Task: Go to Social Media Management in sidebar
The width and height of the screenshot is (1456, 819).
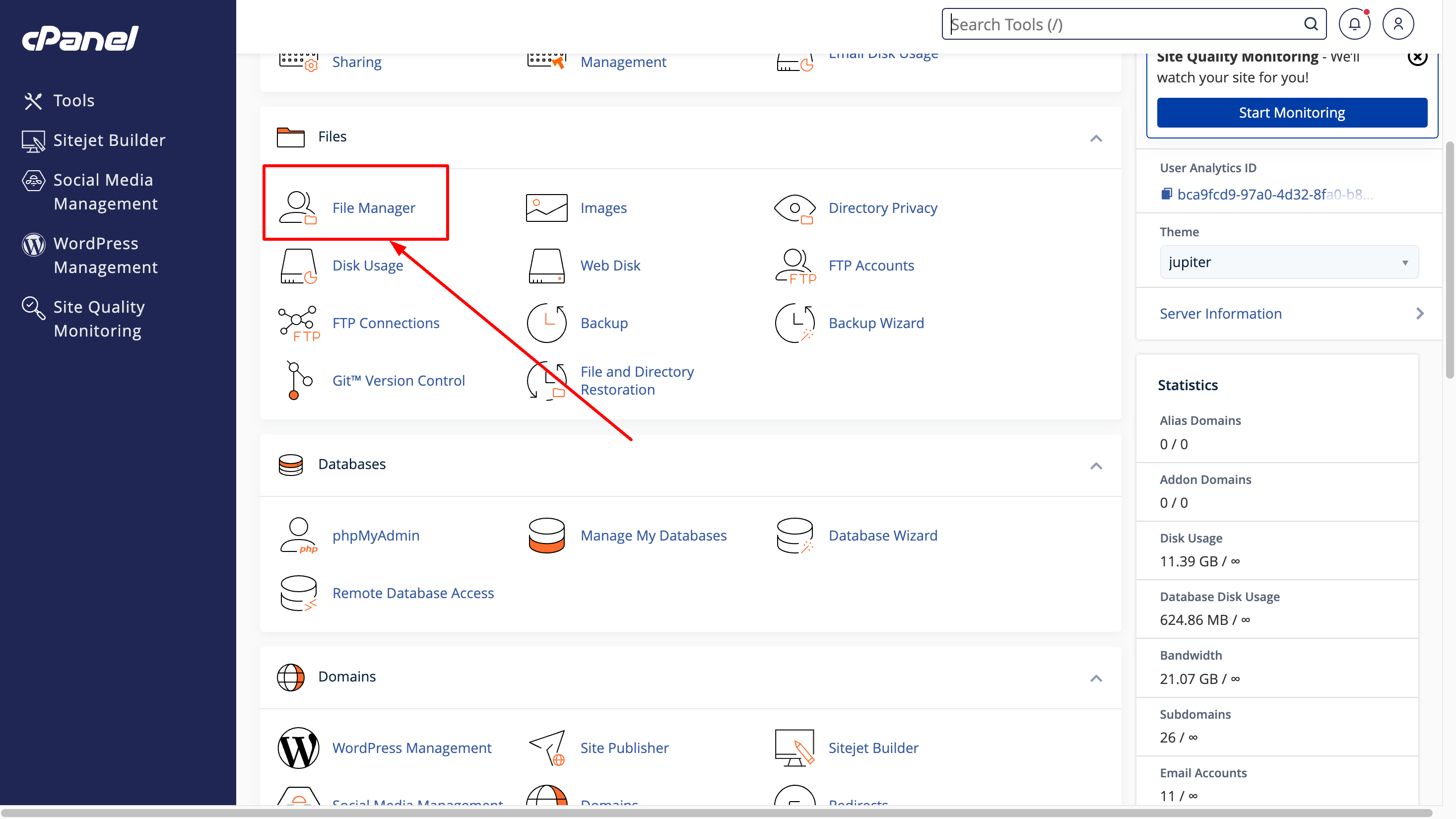Action: point(90,192)
